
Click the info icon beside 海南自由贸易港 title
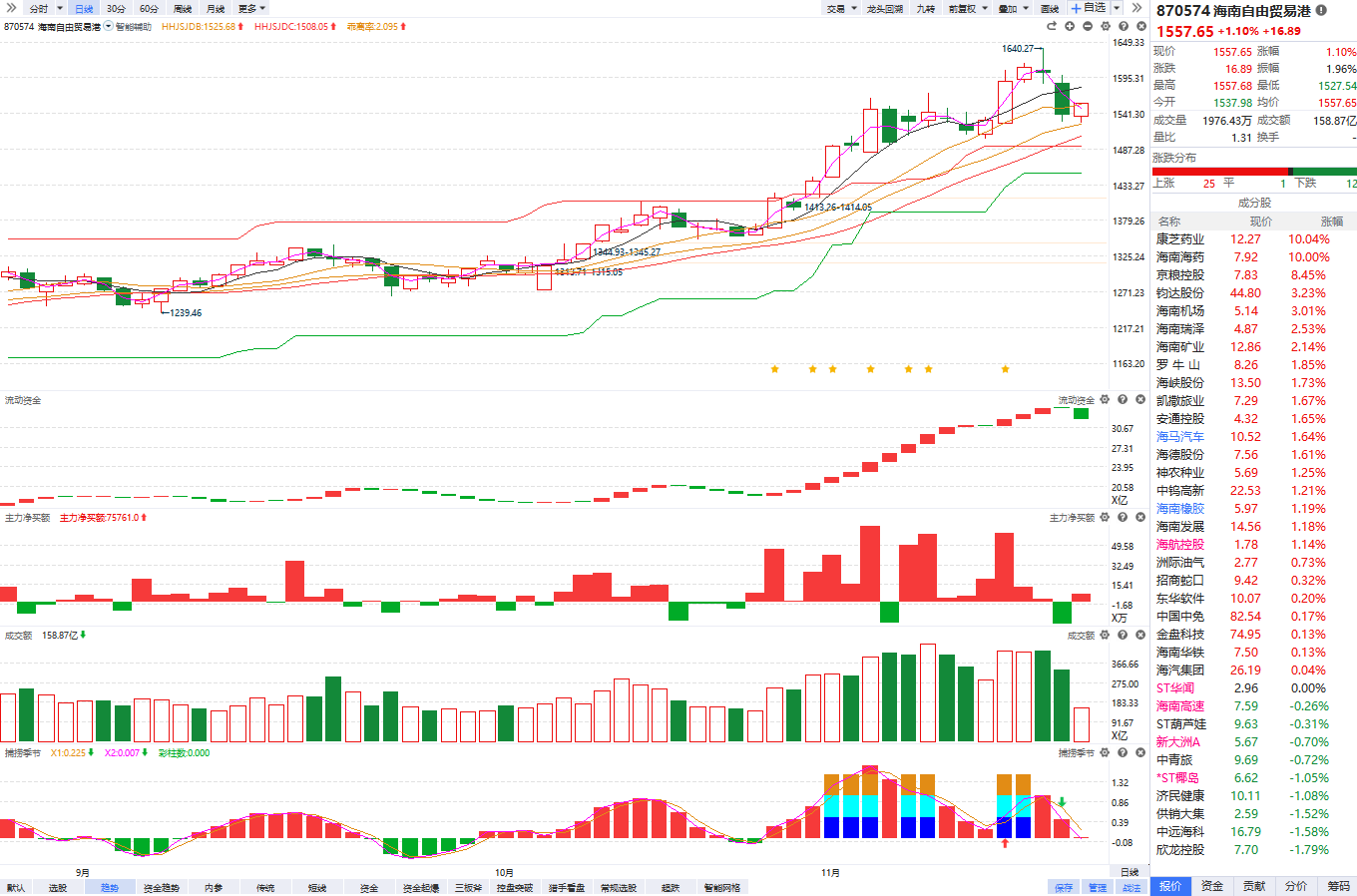click(x=1322, y=10)
